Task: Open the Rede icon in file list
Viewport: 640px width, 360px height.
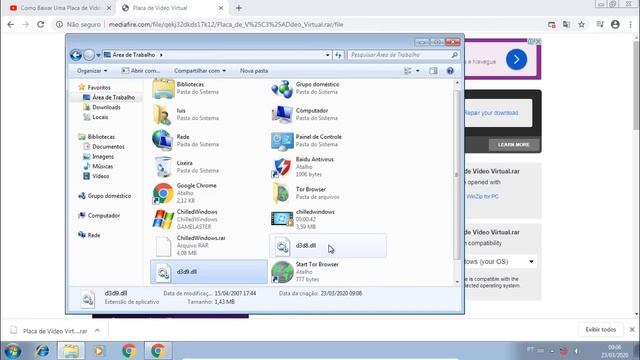Action: (x=163, y=140)
